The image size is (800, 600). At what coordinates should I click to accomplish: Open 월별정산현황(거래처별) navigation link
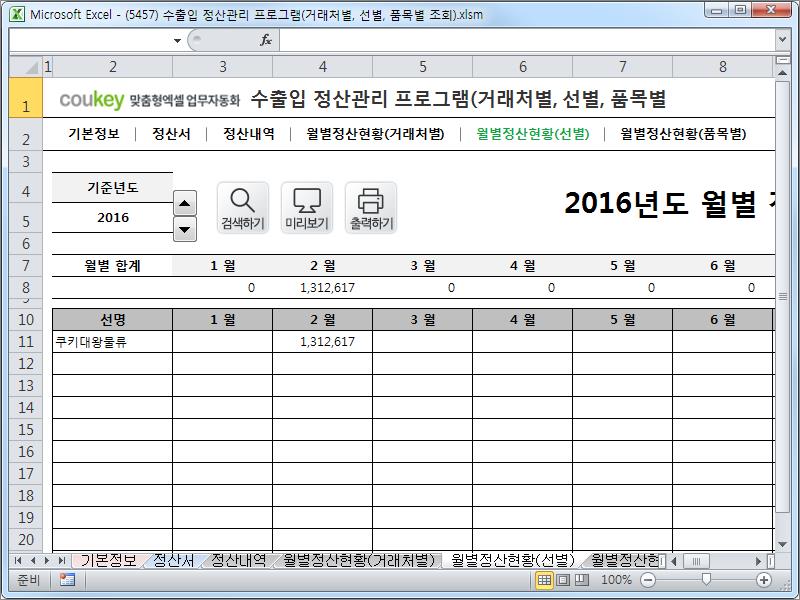coord(375,134)
